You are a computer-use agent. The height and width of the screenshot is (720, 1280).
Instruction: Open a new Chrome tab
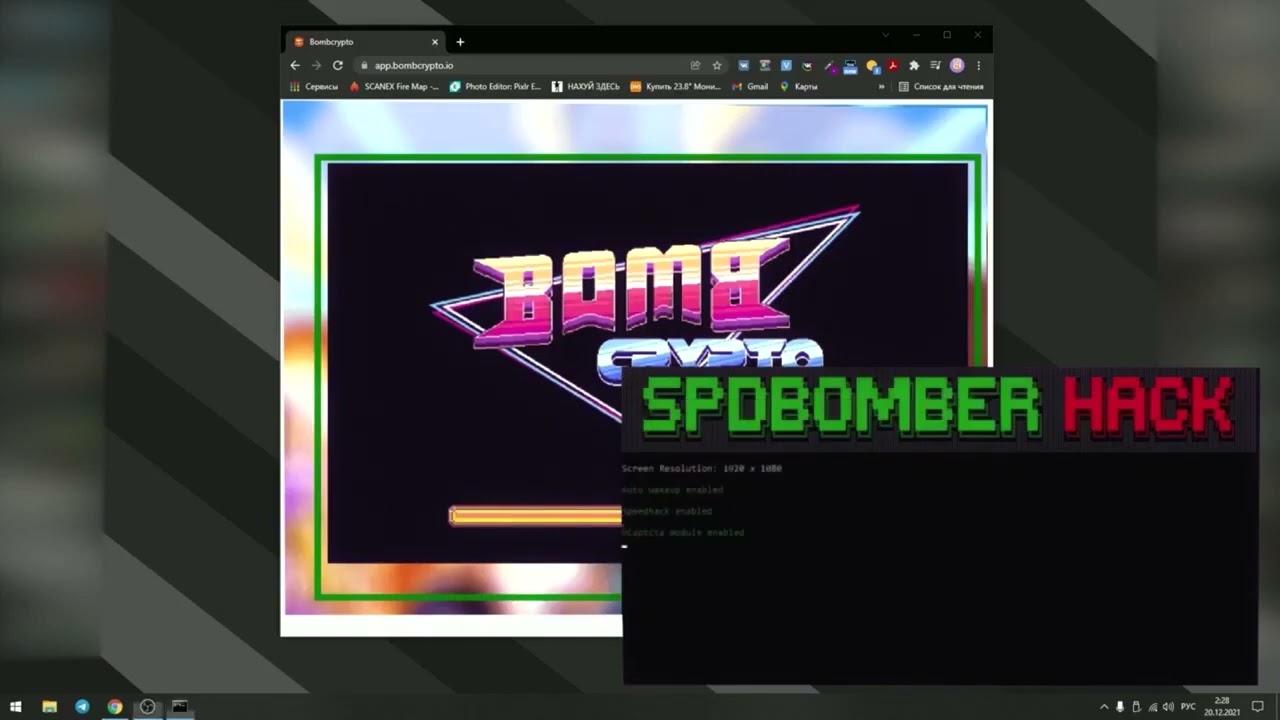click(x=460, y=42)
